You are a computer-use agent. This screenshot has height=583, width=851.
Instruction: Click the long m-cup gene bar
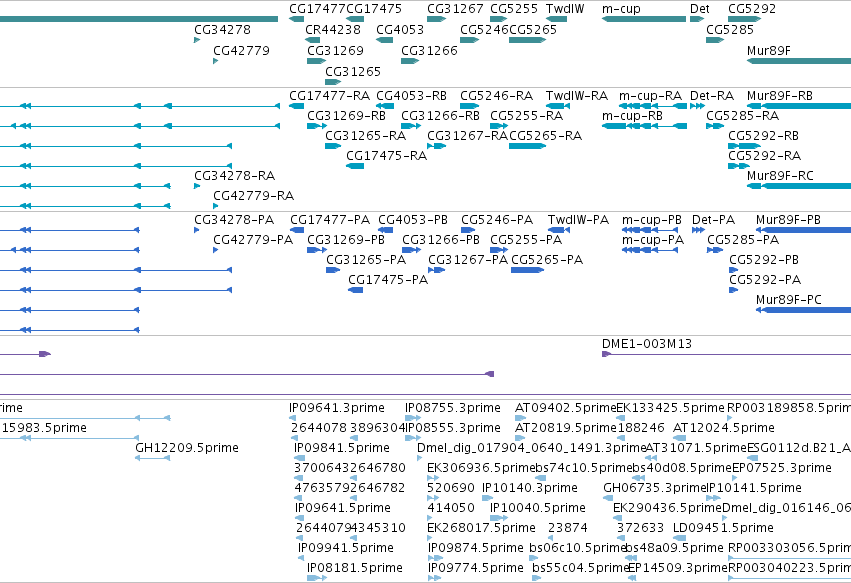(644, 19)
